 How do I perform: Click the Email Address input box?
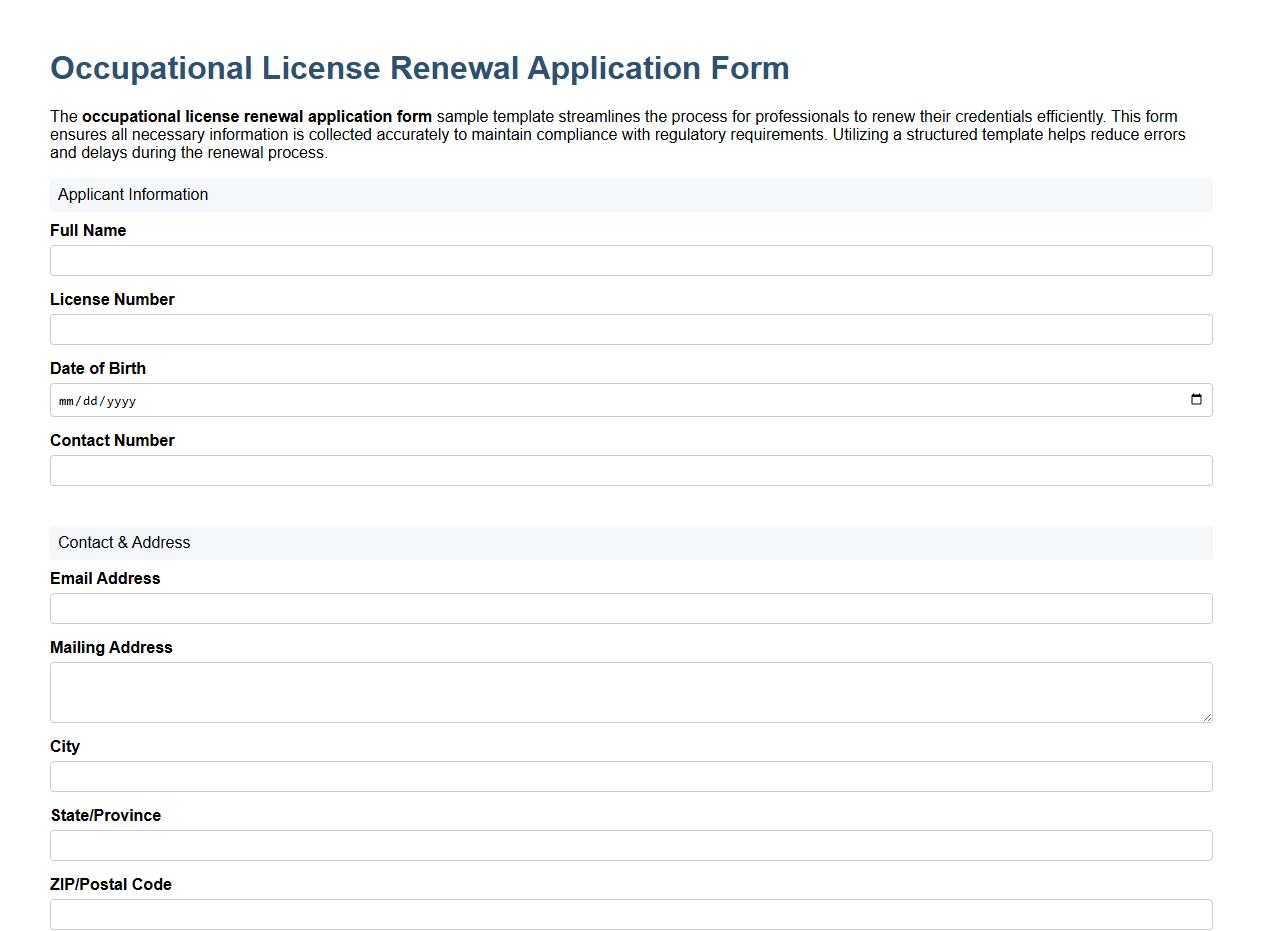[x=631, y=608]
